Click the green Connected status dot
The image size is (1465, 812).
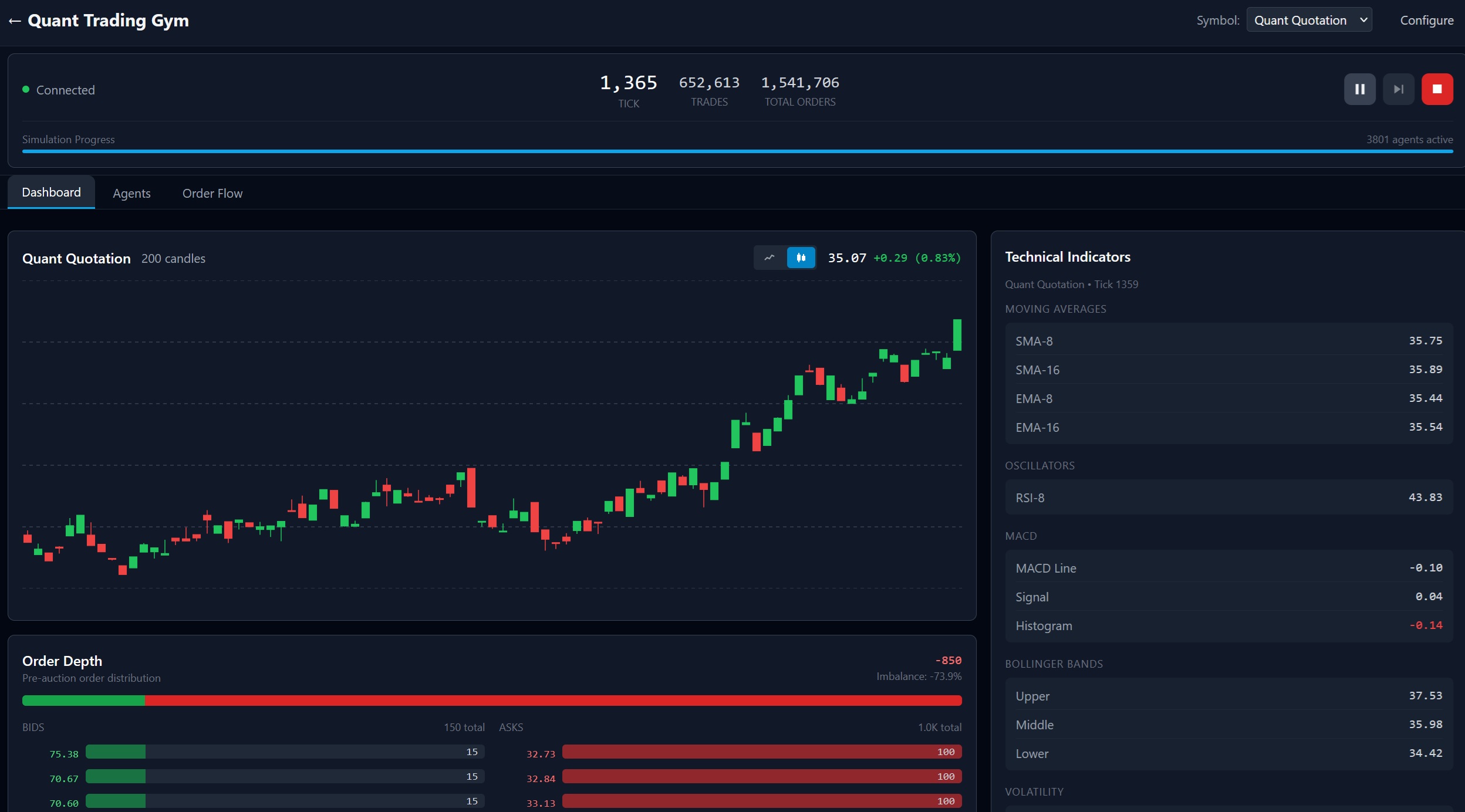[26, 89]
